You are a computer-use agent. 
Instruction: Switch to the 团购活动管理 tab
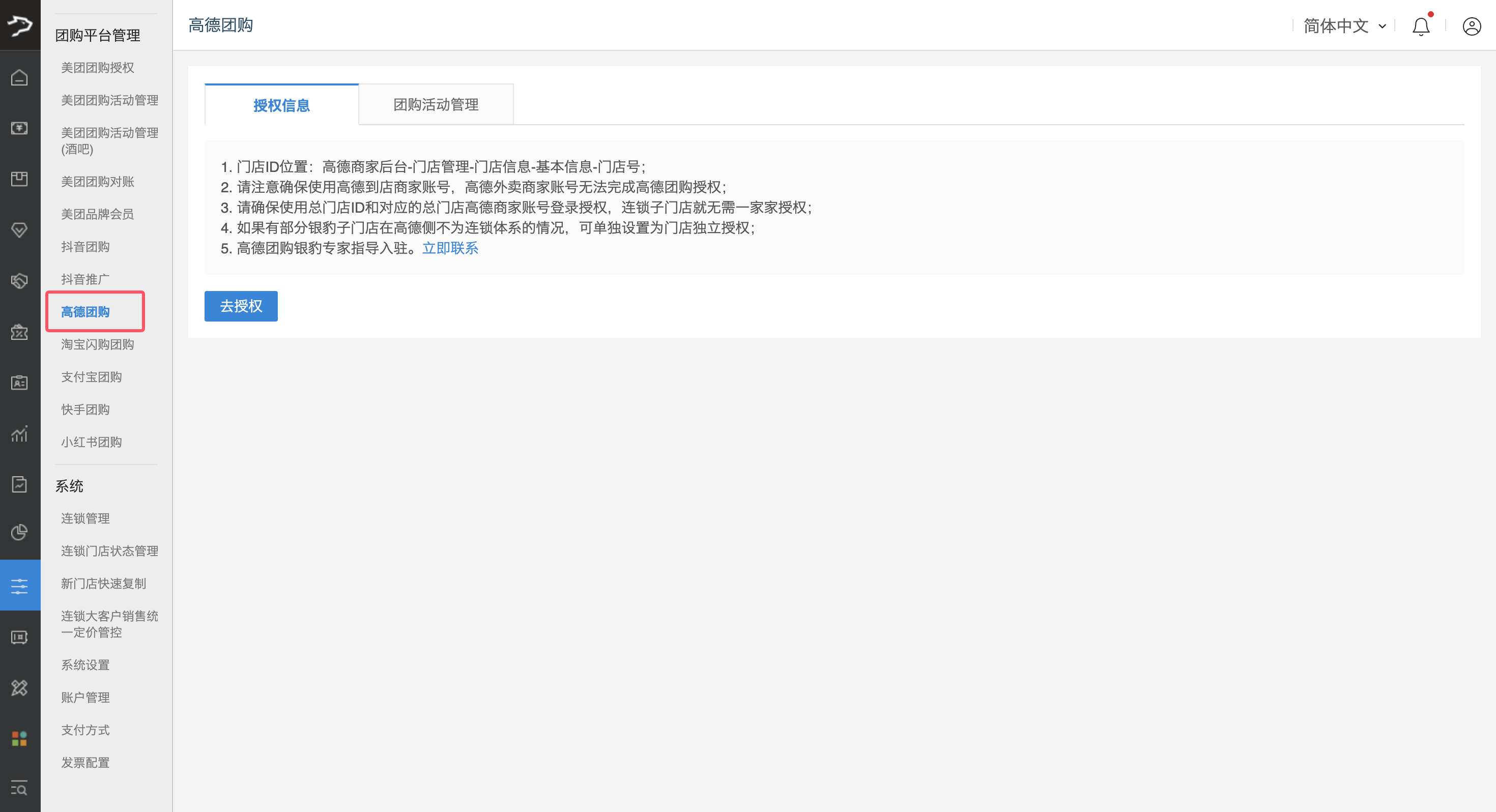click(436, 104)
